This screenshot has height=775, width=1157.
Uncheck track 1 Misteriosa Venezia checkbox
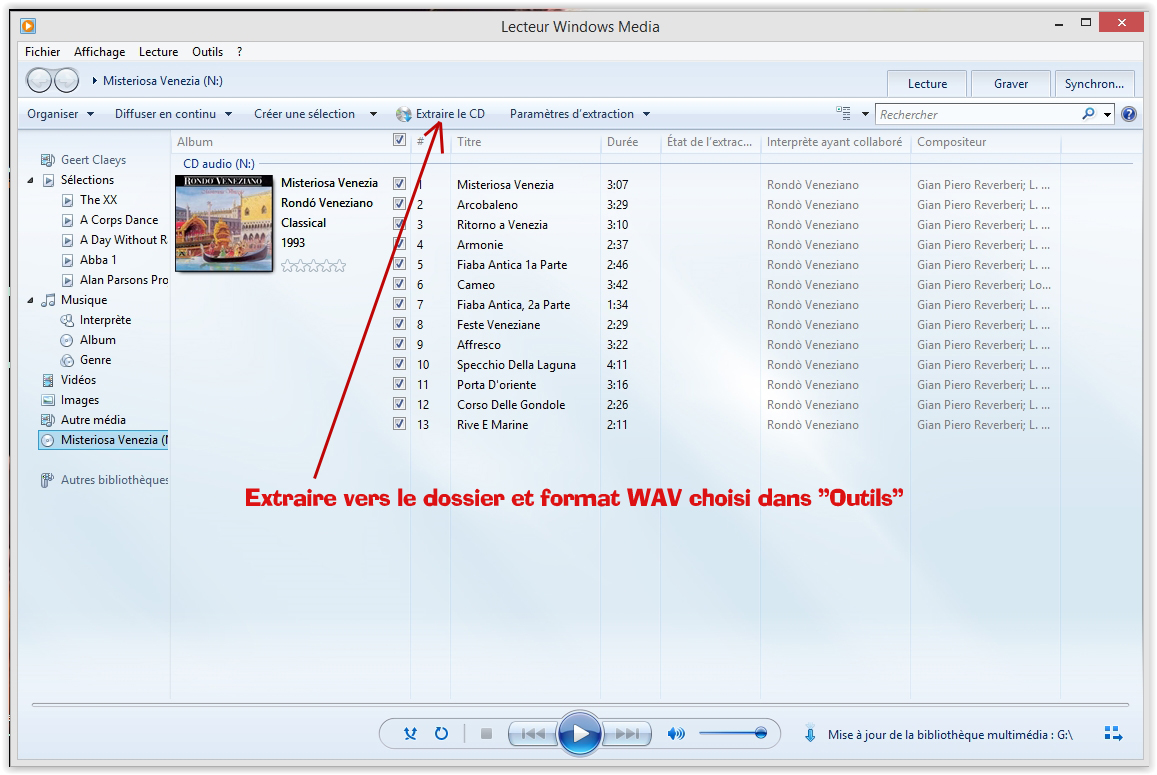click(399, 183)
